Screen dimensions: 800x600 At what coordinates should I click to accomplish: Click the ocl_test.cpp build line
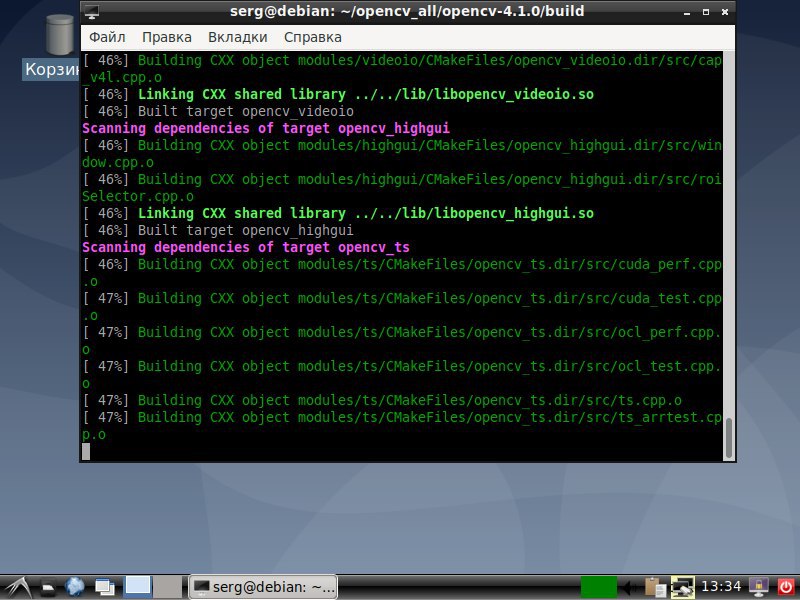coord(402,375)
